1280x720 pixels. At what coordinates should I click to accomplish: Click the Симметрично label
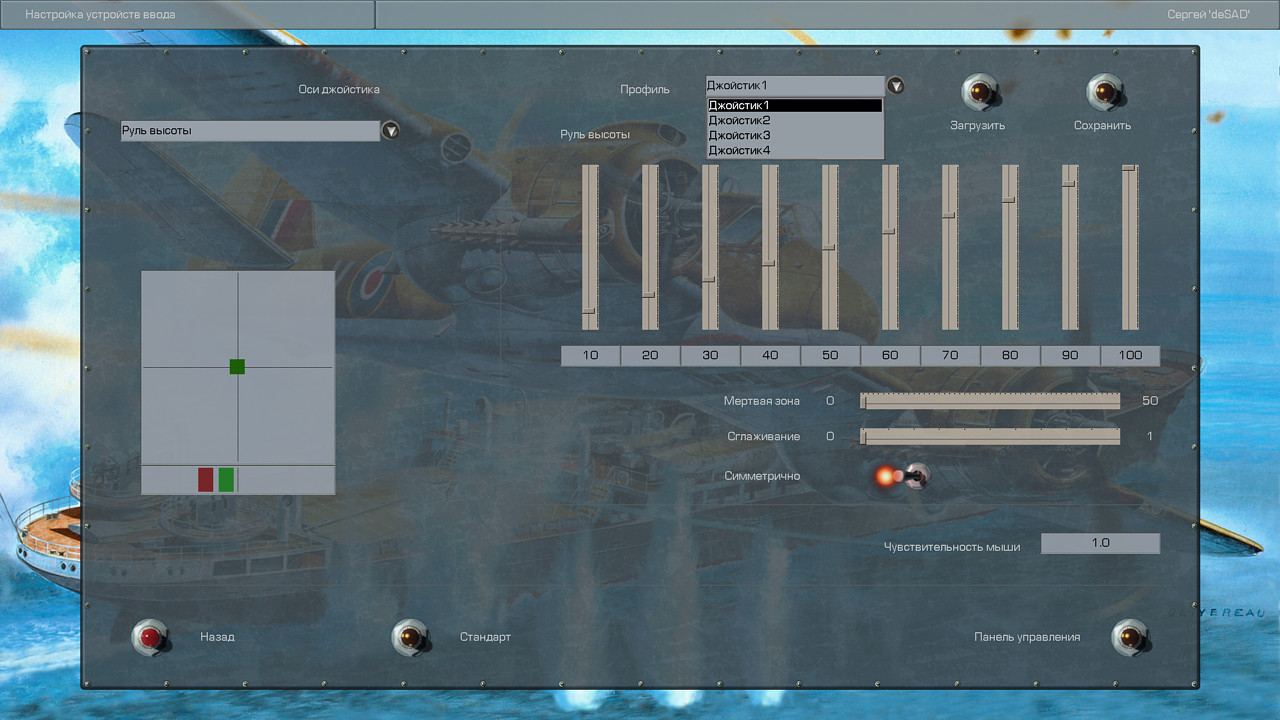[x=762, y=476]
